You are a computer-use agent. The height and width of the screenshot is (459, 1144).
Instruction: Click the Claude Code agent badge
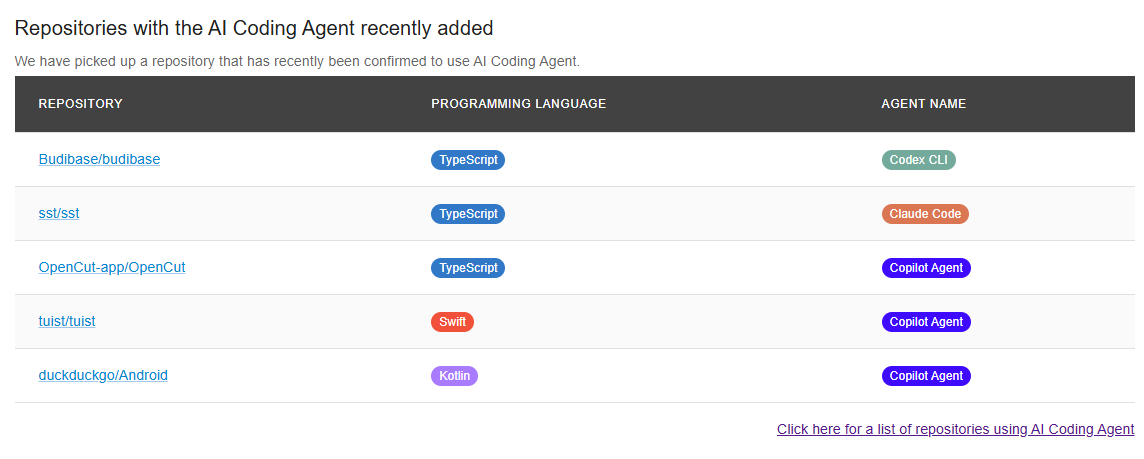pos(925,214)
